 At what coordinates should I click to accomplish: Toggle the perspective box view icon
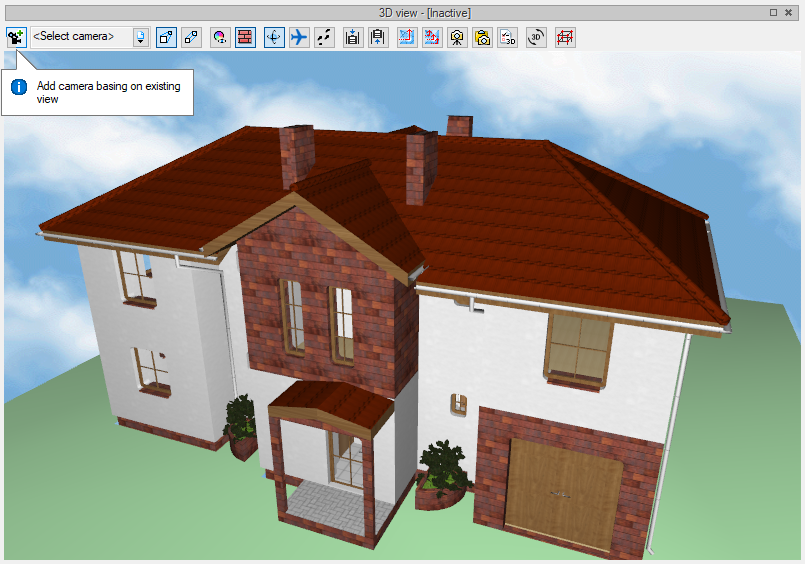click(x=166, y=37)
